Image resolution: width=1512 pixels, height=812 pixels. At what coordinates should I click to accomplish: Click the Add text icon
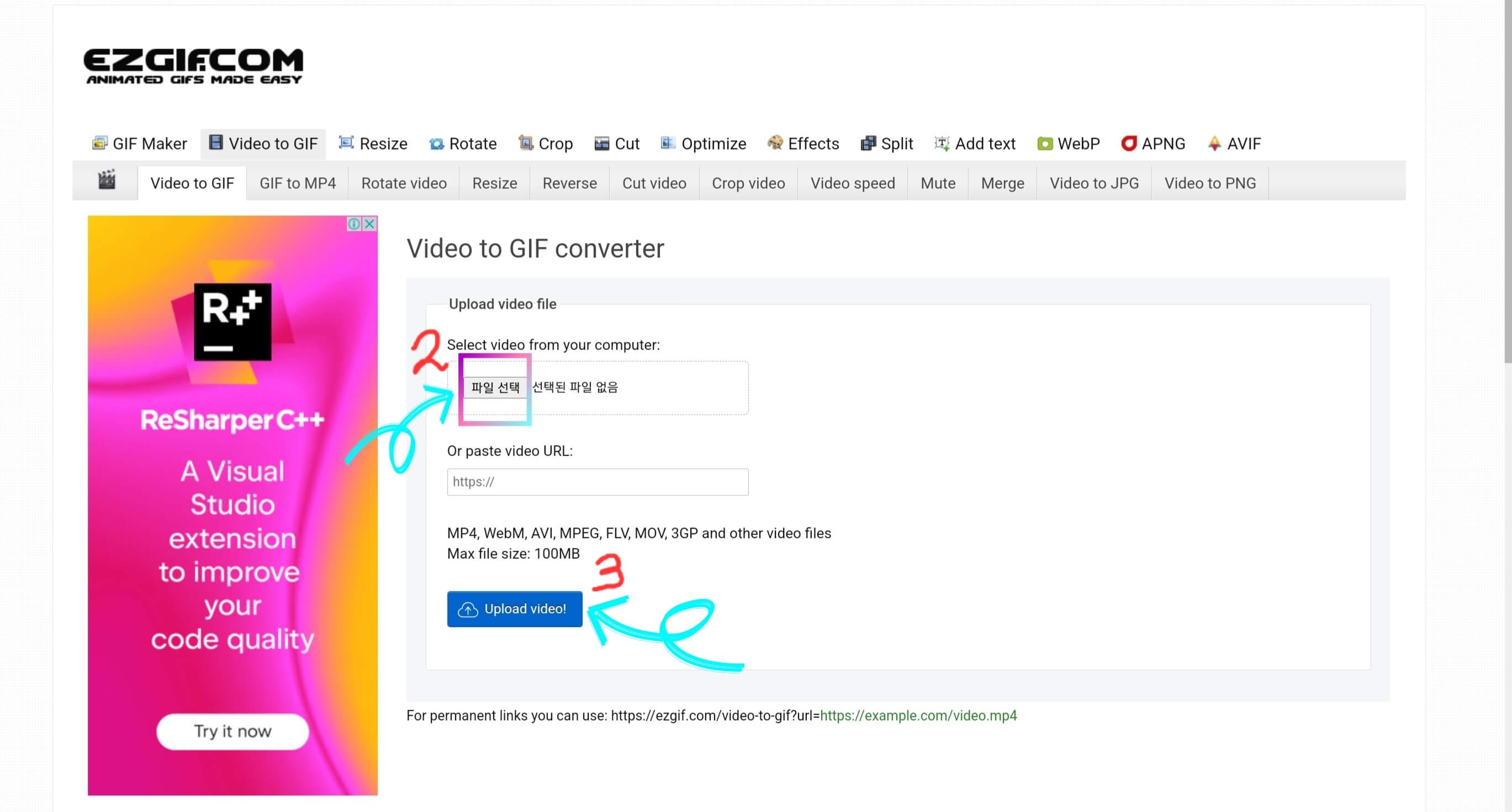[x=942, y=143]
